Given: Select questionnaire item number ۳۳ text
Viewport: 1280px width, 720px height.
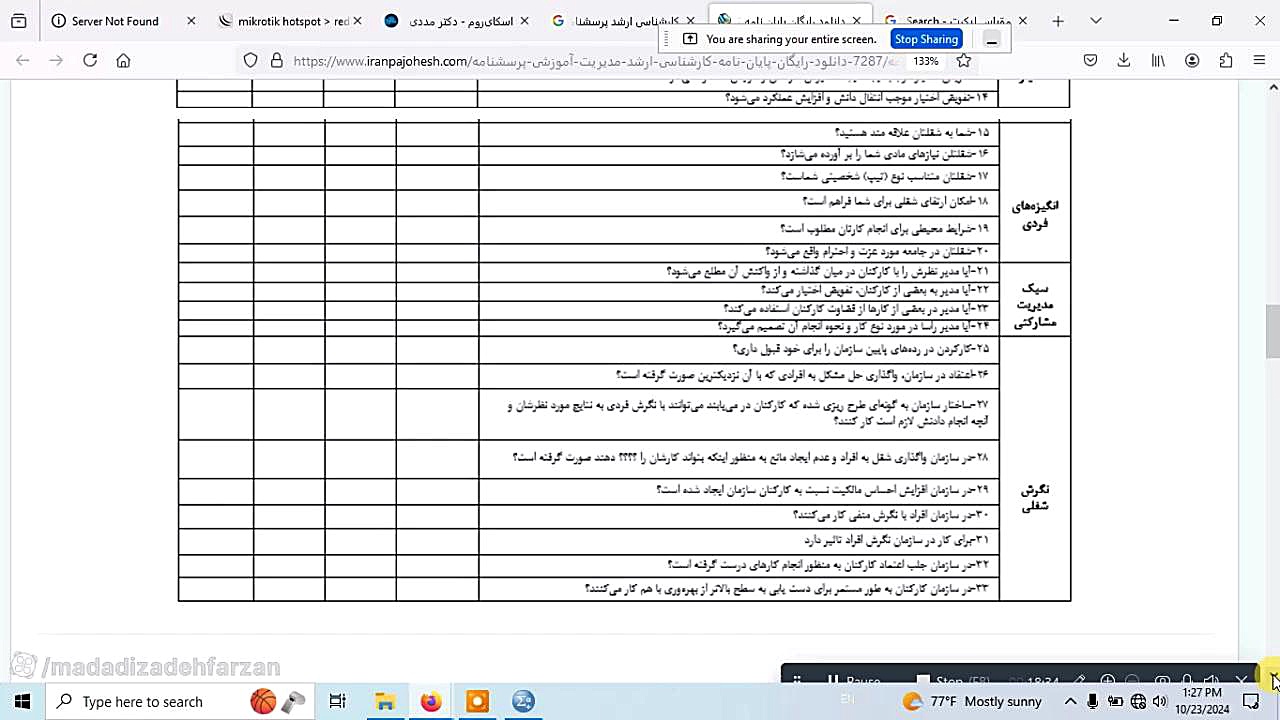Looking at the screenshot, I should 787,589.
